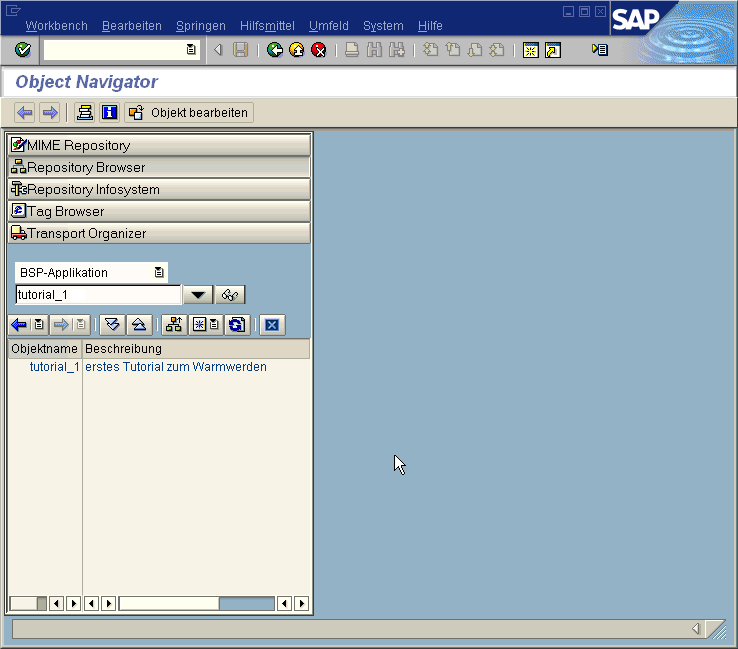Image resolution: width=738 pixels, height=649 pixels.
Task: Click the blue forward arrow in application toolbar
Action: 49,112
